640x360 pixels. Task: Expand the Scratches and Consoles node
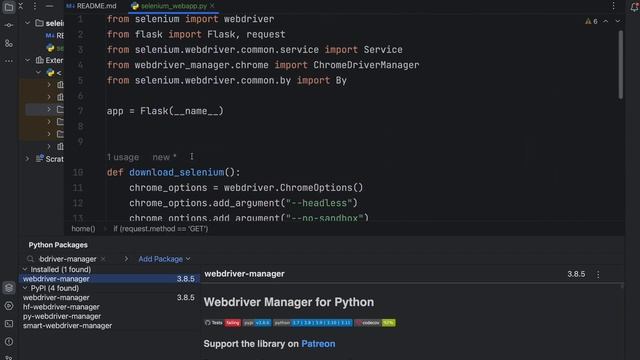[x=27, y=159]
